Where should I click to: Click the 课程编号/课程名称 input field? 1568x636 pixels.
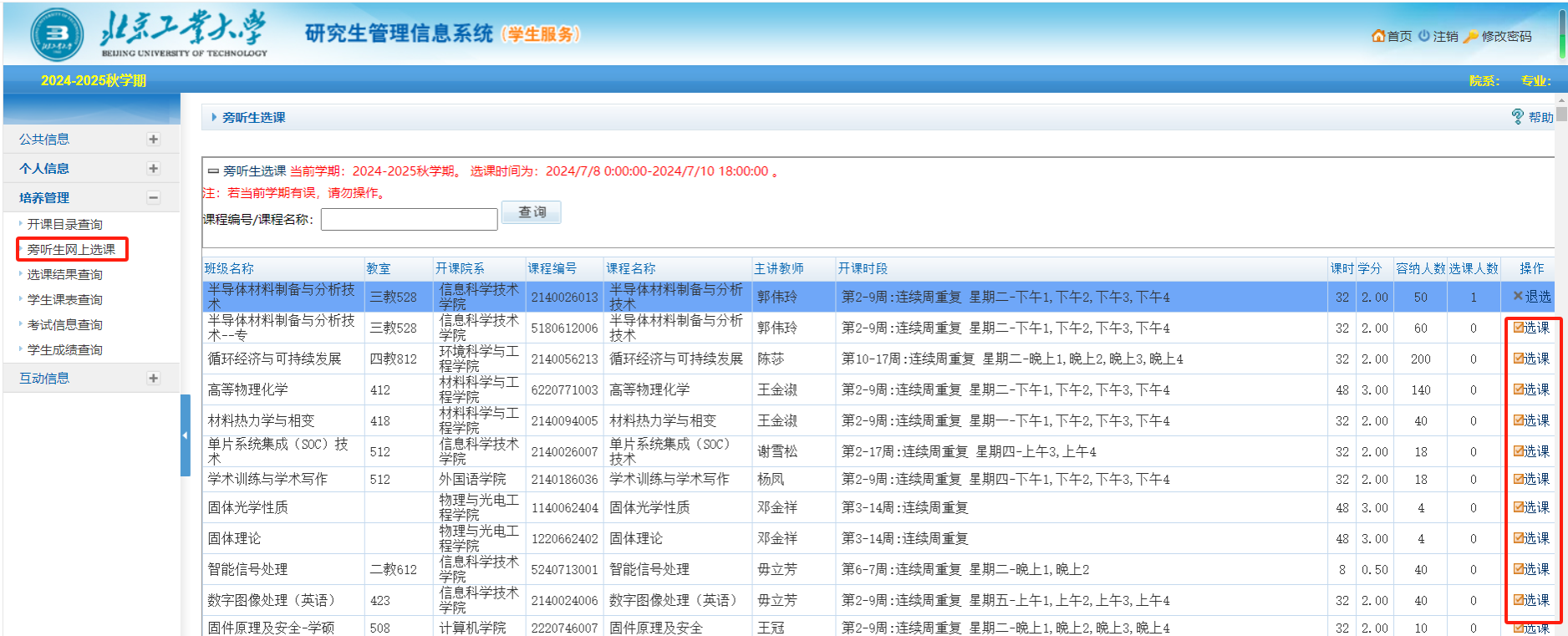tap(409, 220)
